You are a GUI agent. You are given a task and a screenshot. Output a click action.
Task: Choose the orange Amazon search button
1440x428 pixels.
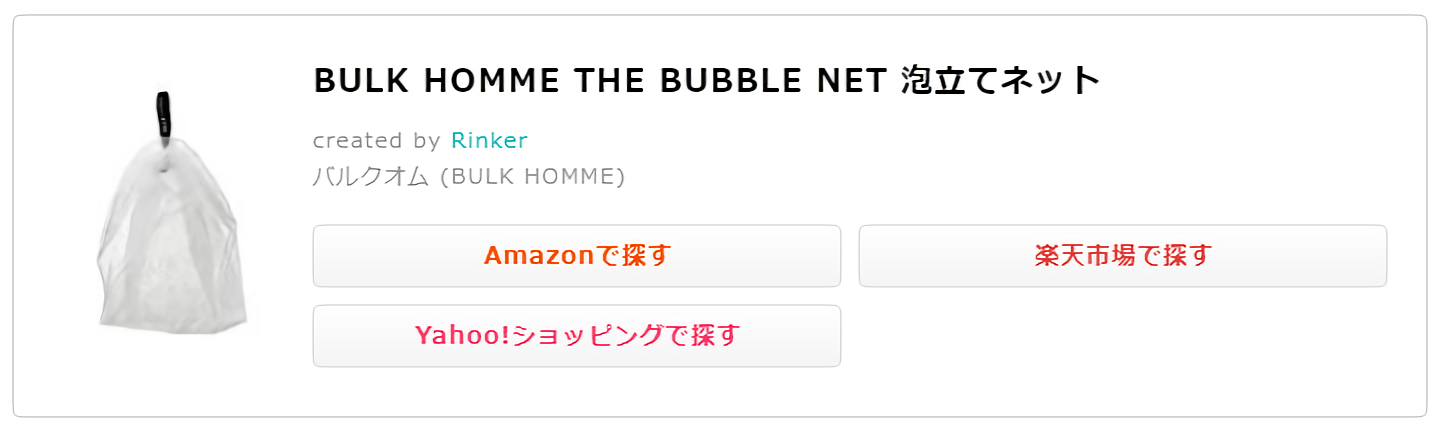pos(577,256)
